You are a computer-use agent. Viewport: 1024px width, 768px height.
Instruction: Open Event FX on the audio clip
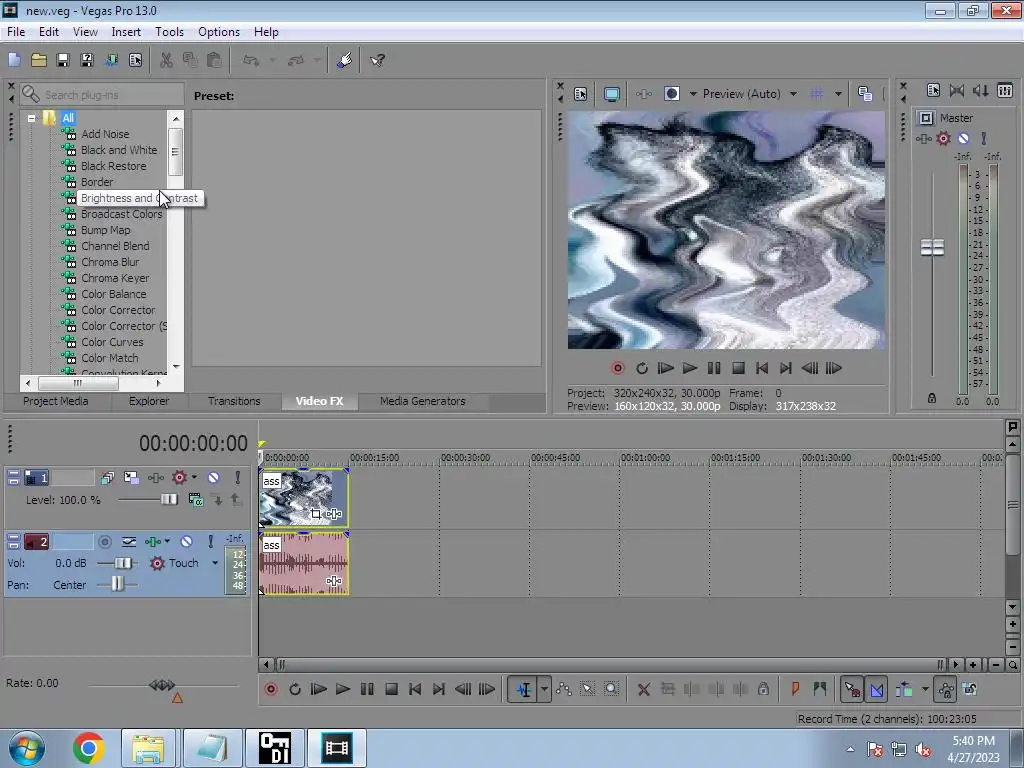coord(334,581)
